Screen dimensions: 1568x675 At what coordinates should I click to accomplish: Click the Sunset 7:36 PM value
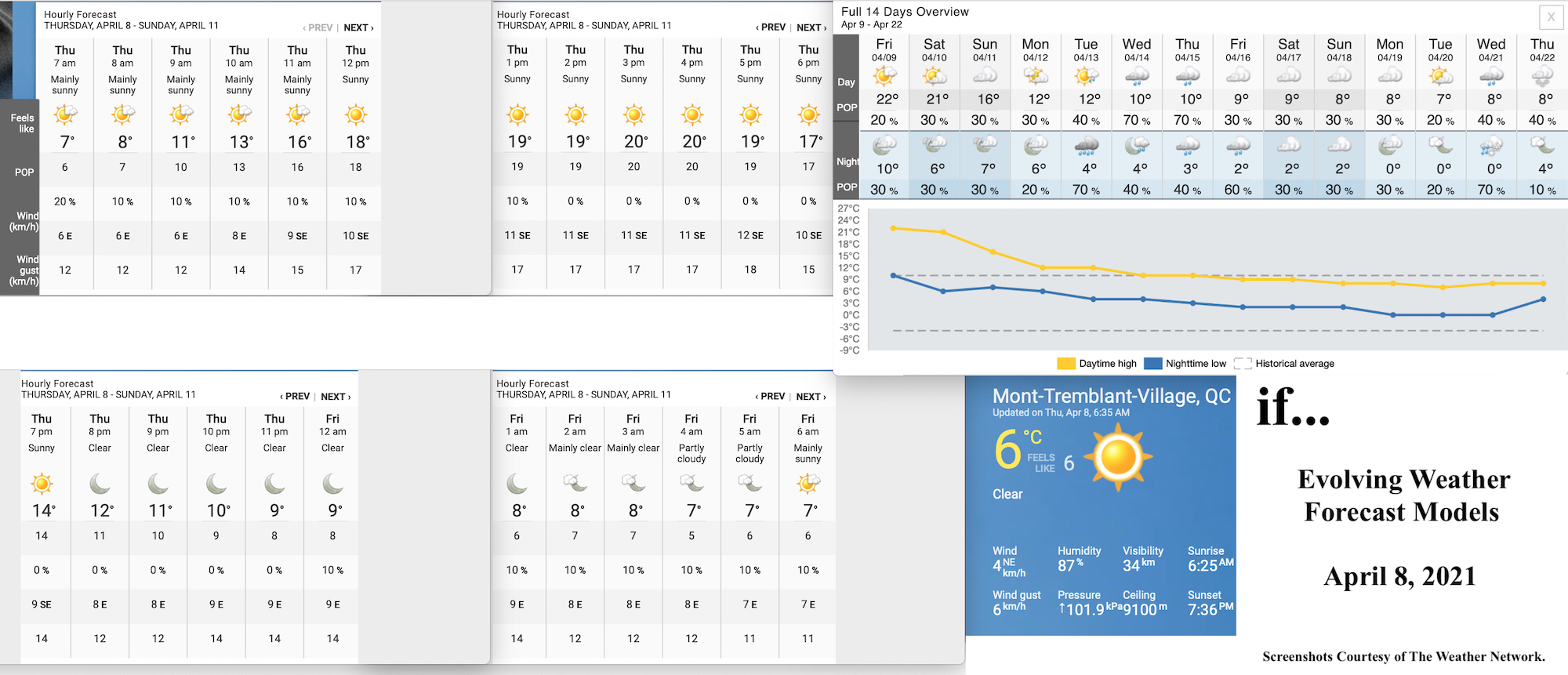(1210, 609)
